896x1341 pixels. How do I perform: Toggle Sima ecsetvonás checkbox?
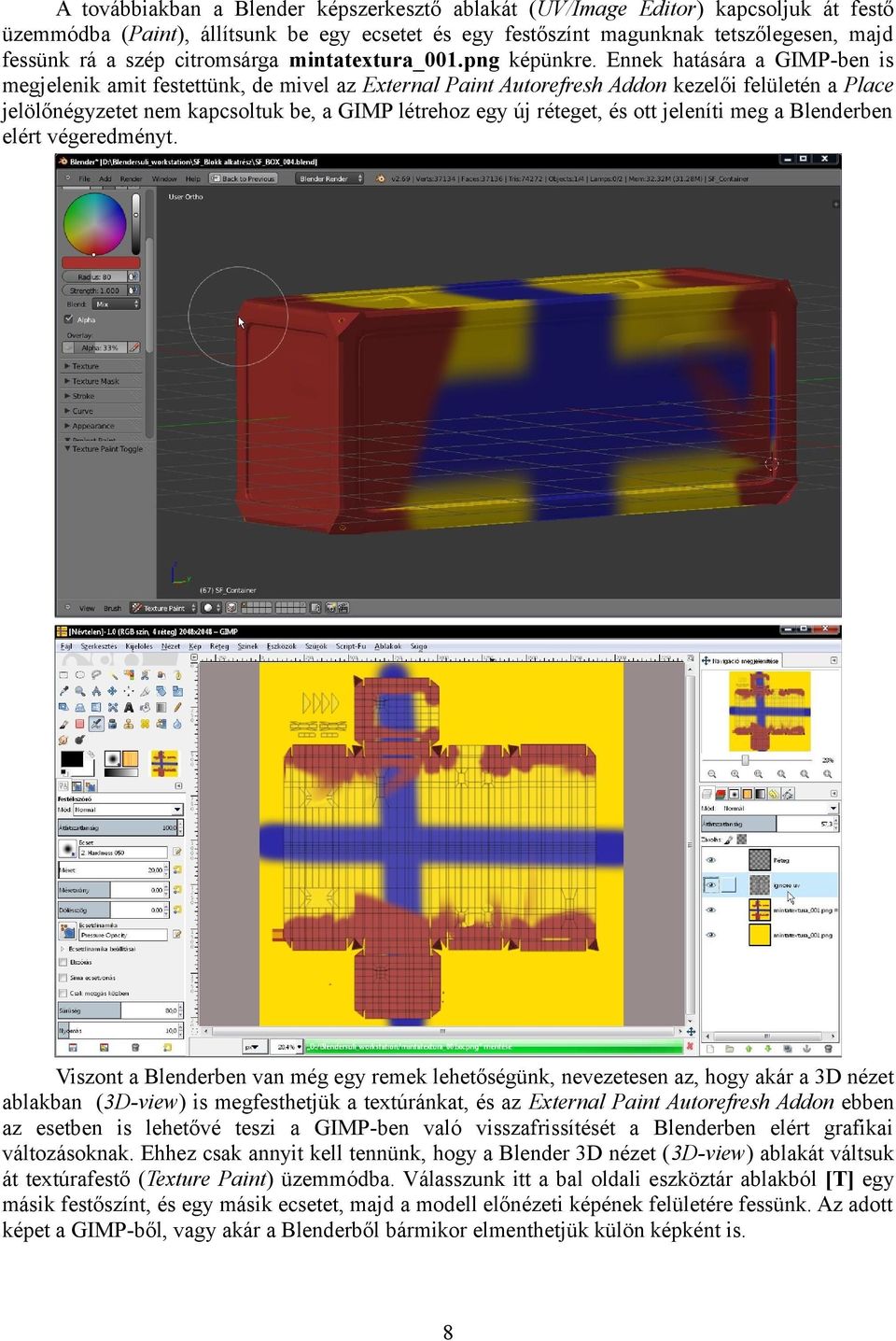63,978
